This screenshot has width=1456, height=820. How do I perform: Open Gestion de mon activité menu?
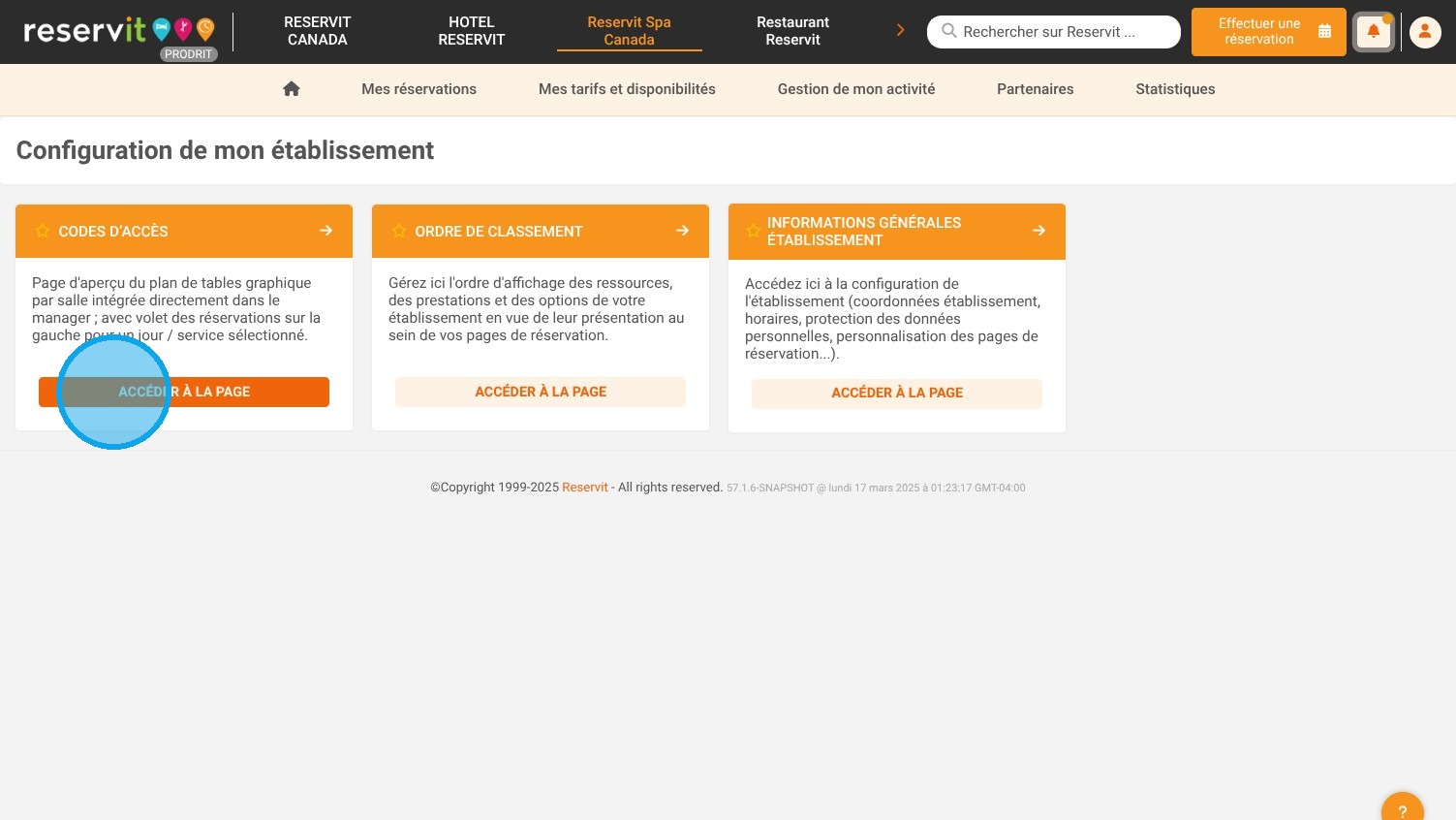pyautogui.click(x=856, y=89)
